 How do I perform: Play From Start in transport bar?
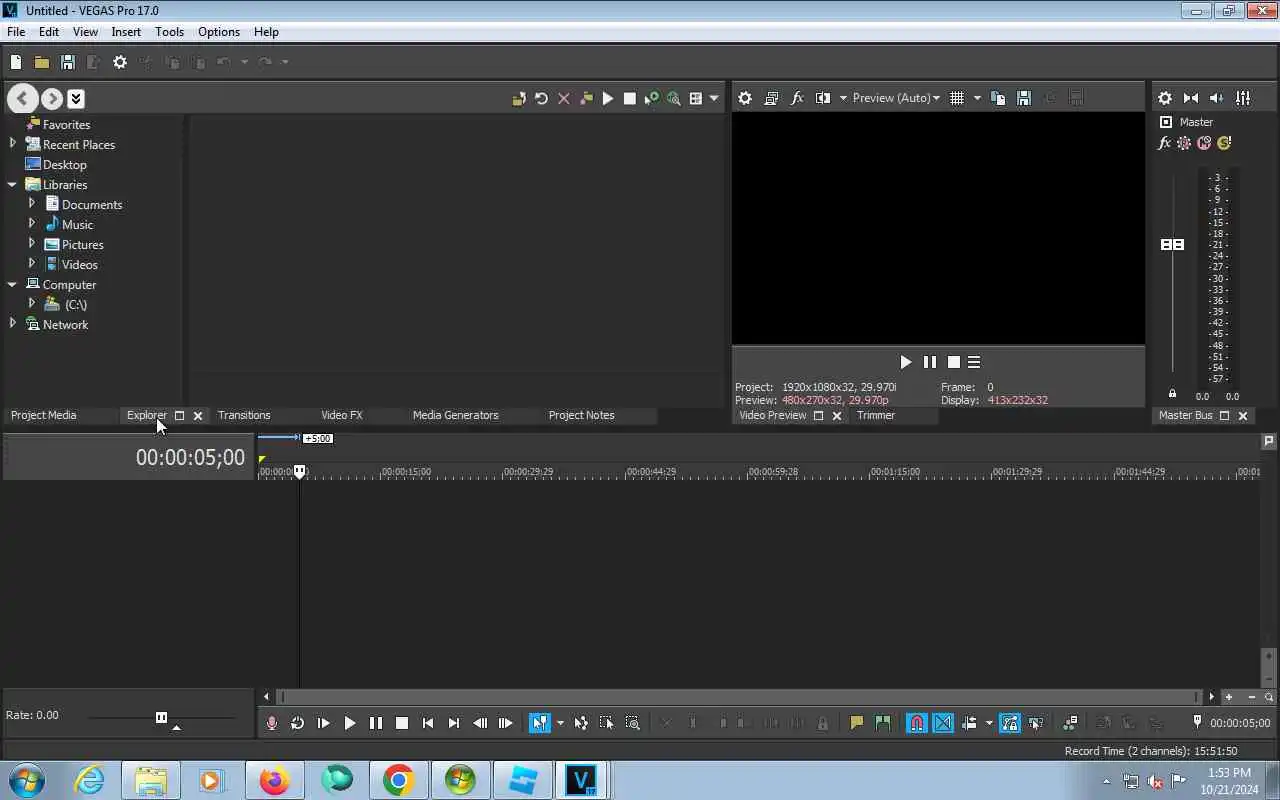(323, 723)
